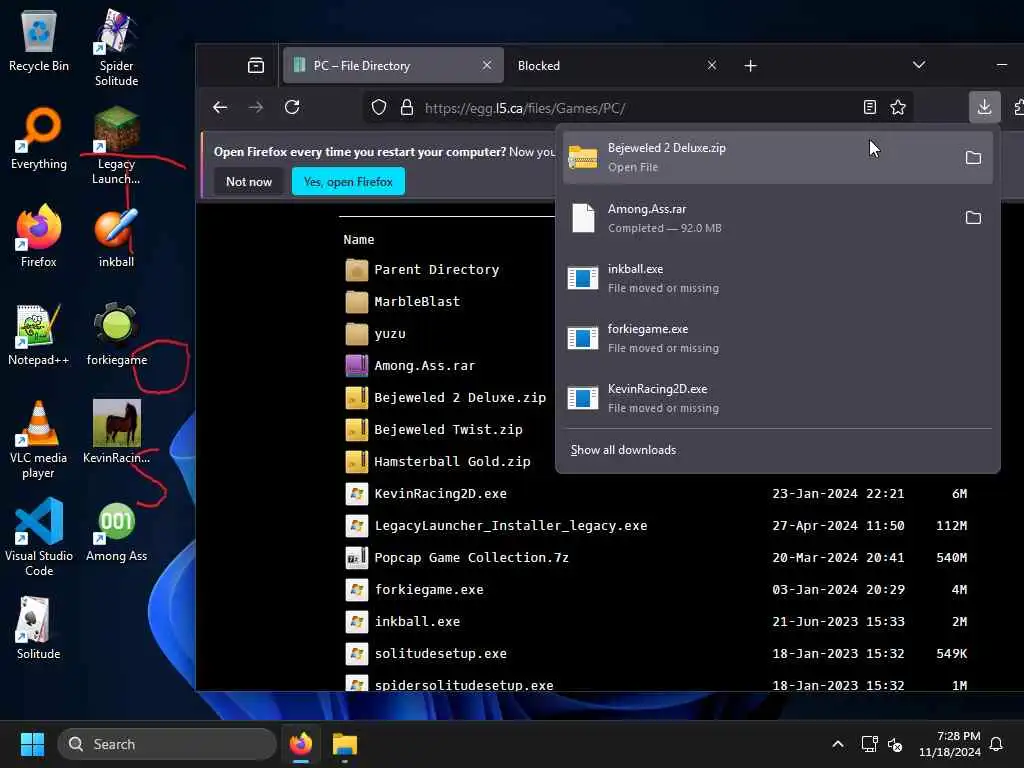Download LegacyLauncher_Installer_legacy.exe
The height and width of the screenshot is (768, 1024).
click(511, 526)
